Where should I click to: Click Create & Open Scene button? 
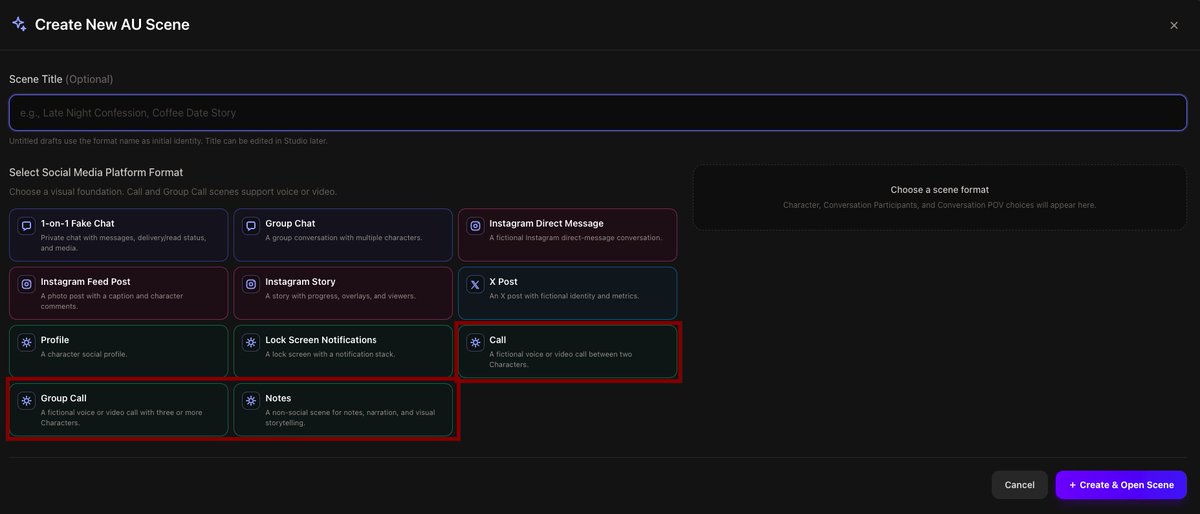tap(1121, 485)
